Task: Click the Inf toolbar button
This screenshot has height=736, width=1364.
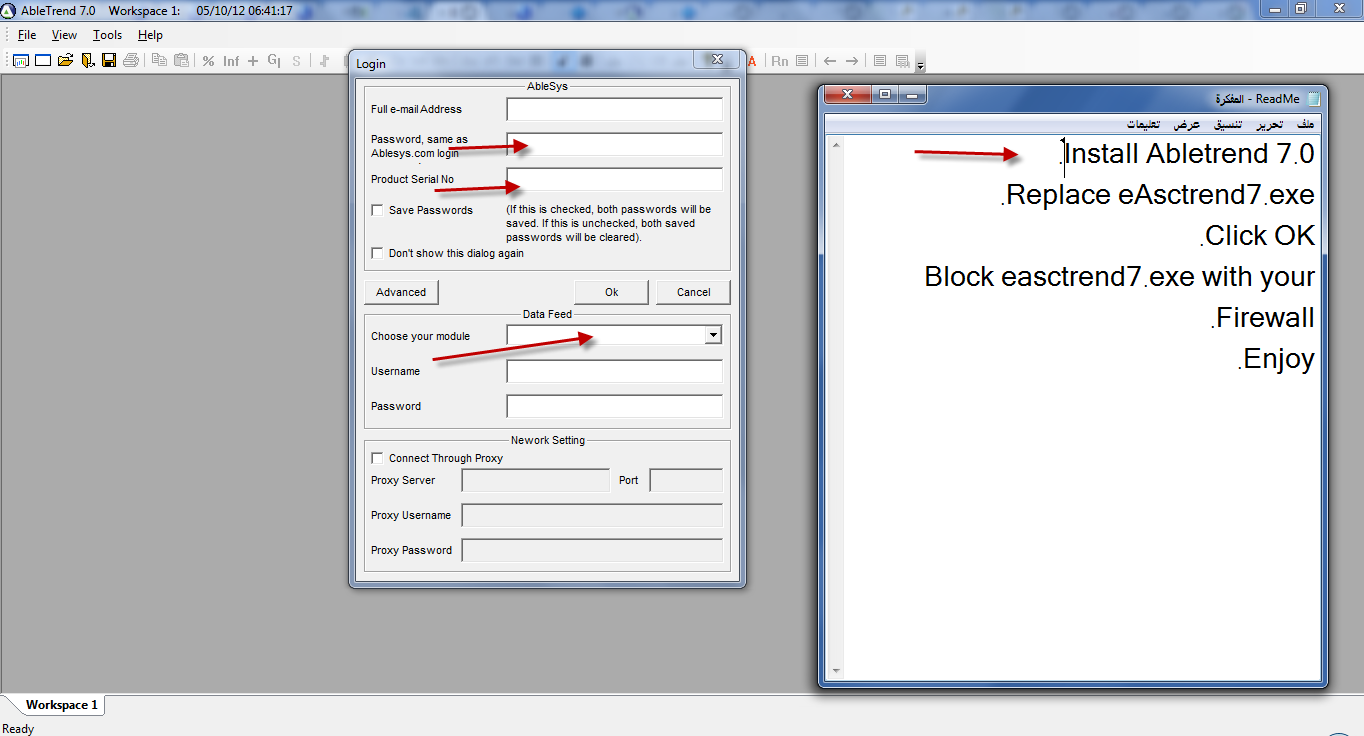Action: point(231,61)
